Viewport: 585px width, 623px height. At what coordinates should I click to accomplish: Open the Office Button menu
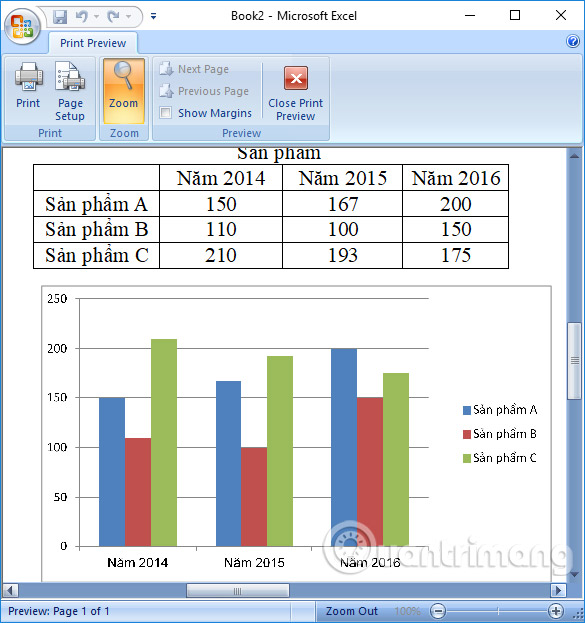[x=23, y=27]
